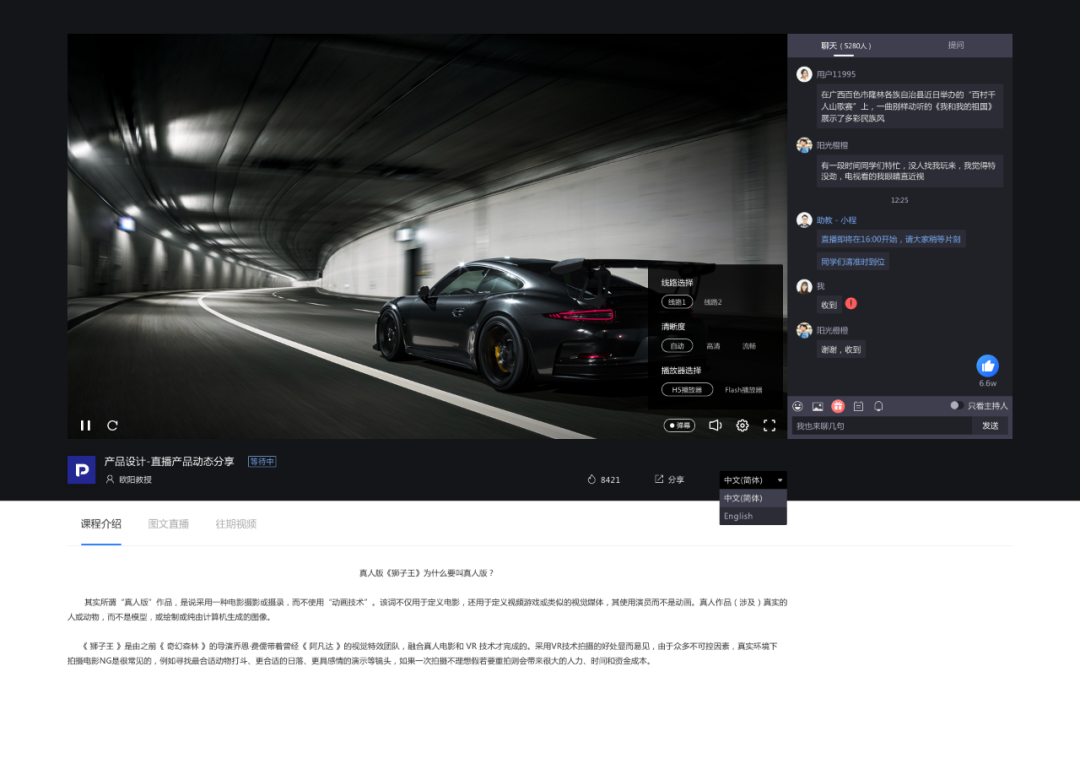Open the emoji picker in chat
1080x764 pixels.
pyautogui.click(x=798, y=406)
